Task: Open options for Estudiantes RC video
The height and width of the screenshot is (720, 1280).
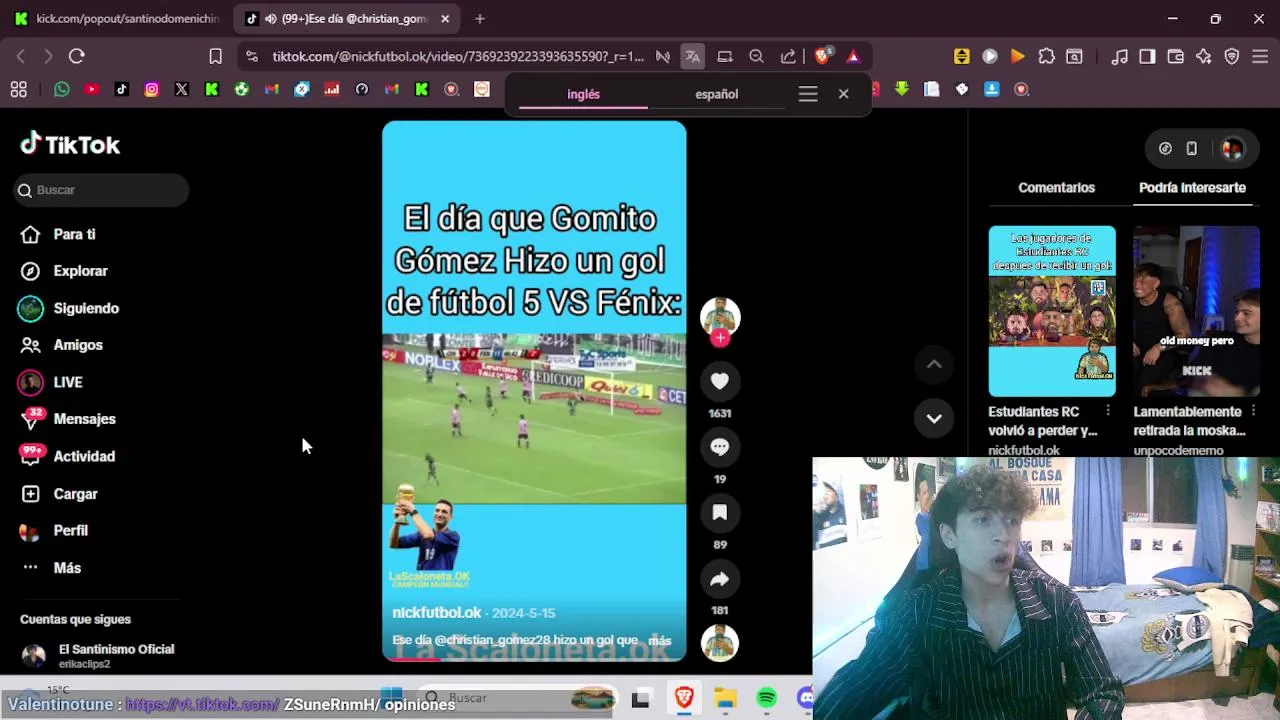Action: 1107,411
